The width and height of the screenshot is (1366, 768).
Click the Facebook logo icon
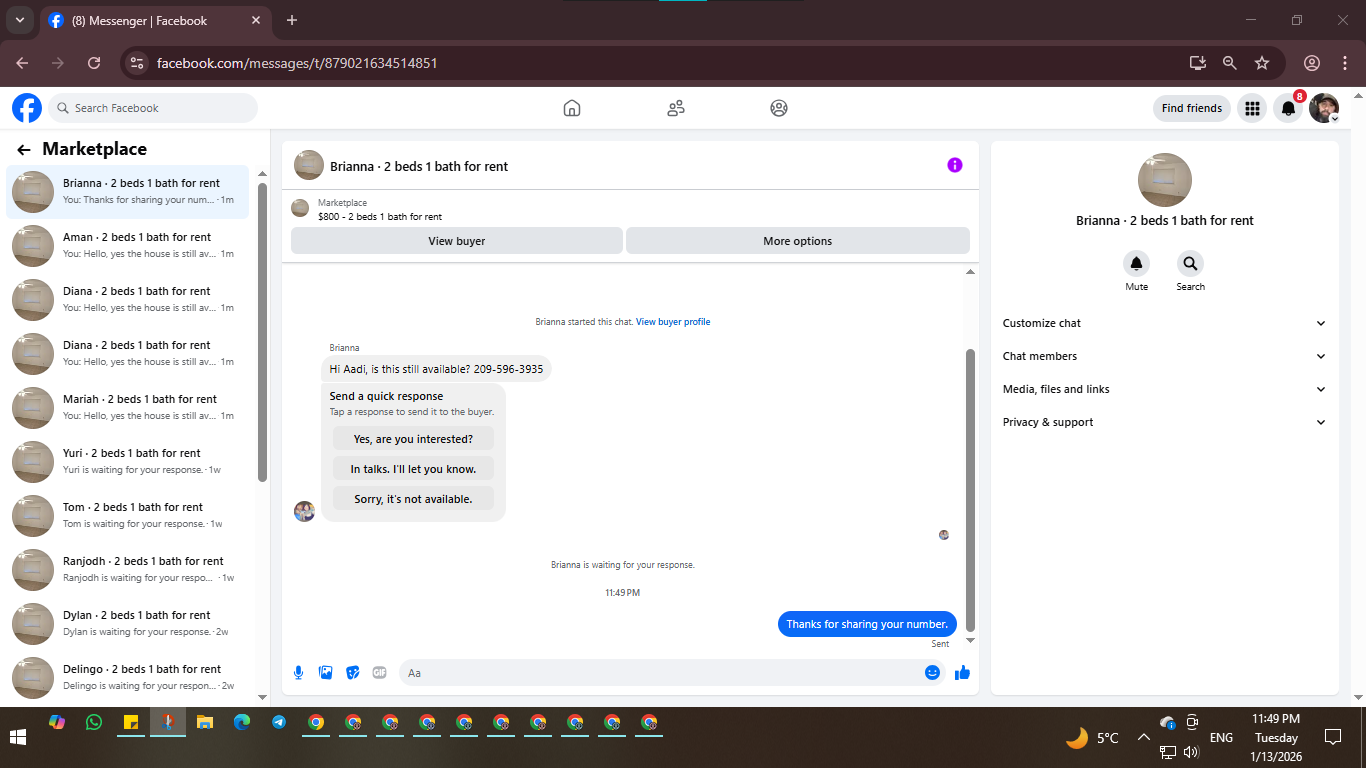(x=27, y=108)
